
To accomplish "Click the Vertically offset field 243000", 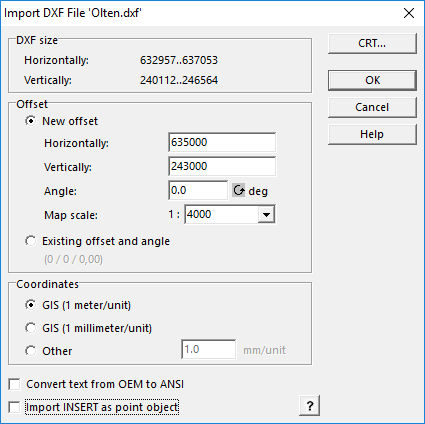I will pos(222,166).
